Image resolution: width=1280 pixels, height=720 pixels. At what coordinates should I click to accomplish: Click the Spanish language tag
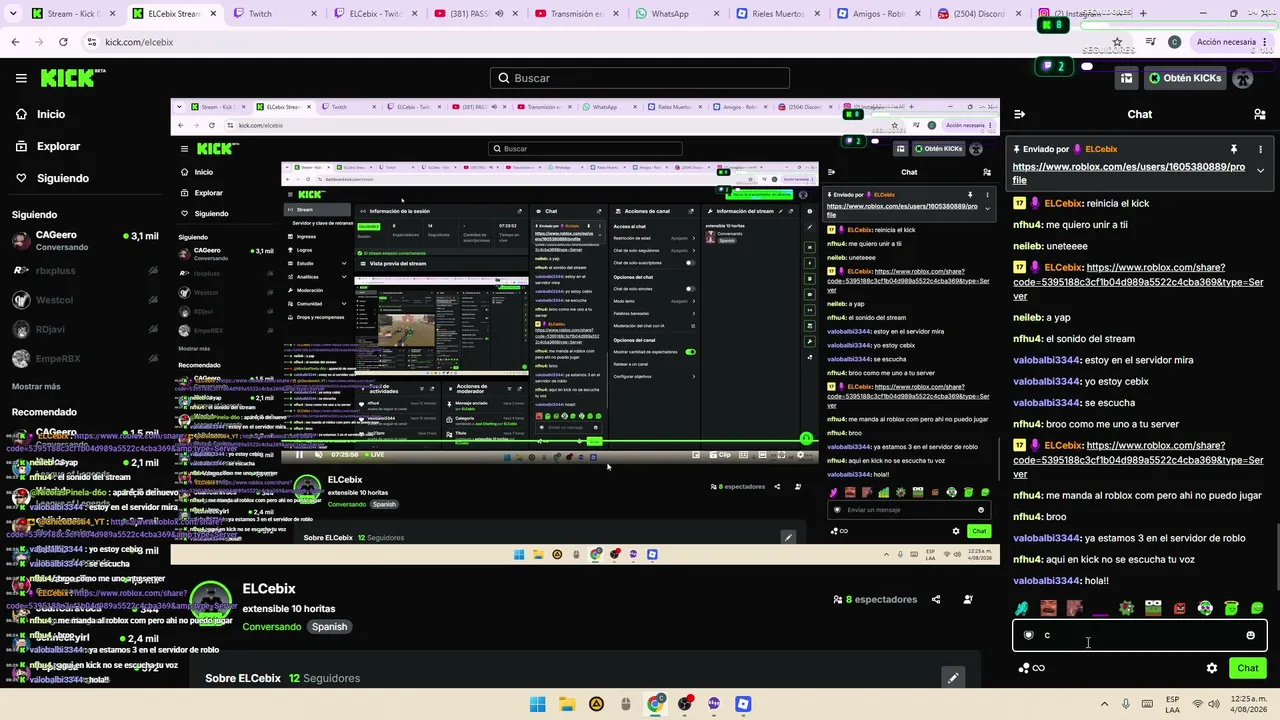tap(329, 627)
